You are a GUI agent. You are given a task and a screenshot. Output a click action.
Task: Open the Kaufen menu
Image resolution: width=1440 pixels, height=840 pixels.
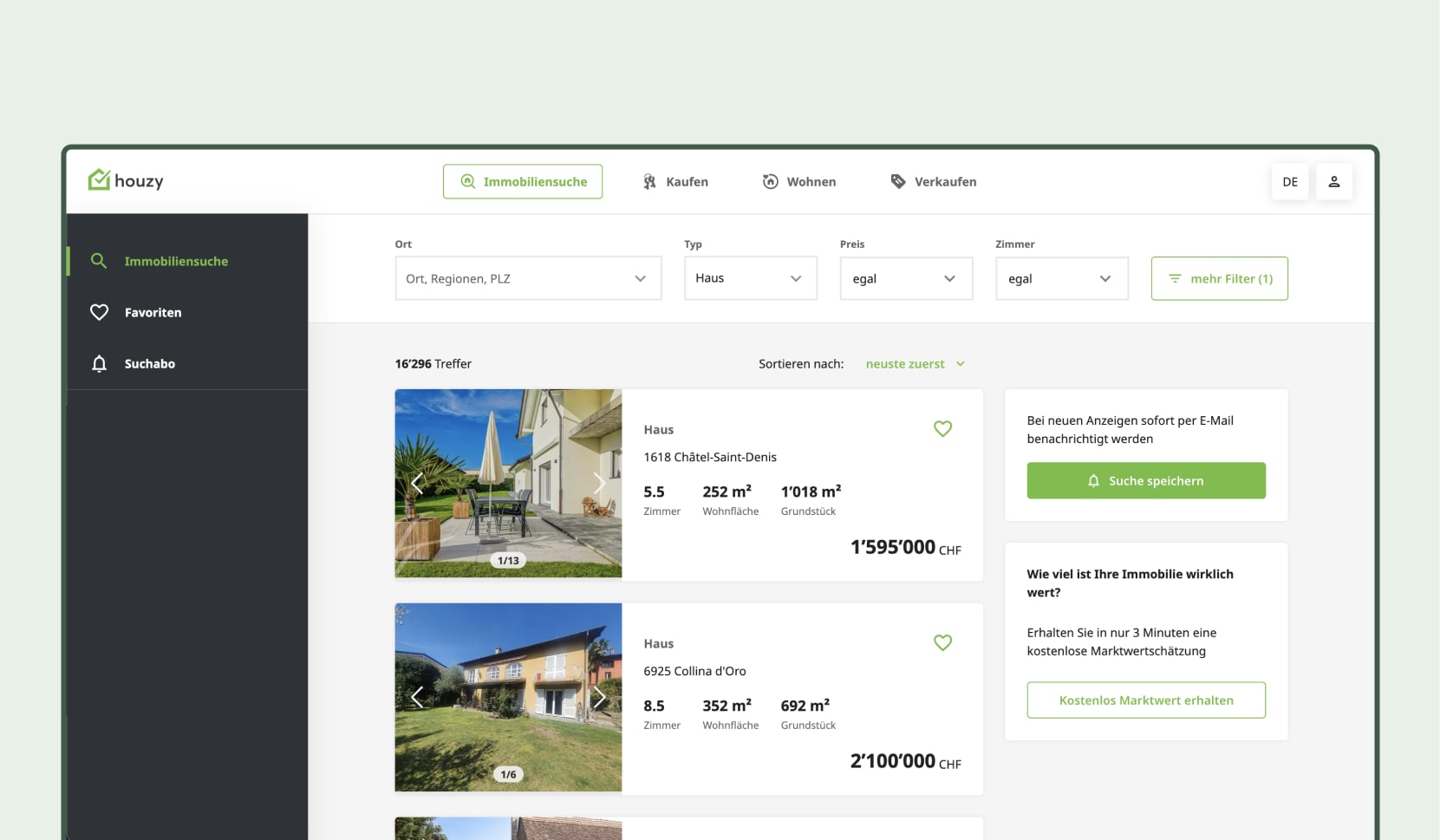[x=675, y=181]
